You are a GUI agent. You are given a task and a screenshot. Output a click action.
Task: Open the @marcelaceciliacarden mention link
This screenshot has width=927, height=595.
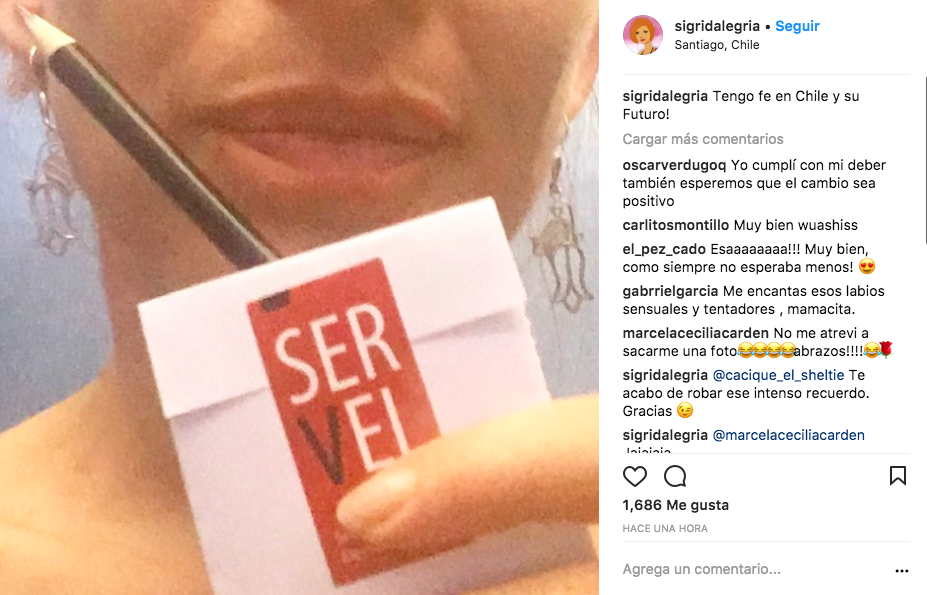coord(789,435)
